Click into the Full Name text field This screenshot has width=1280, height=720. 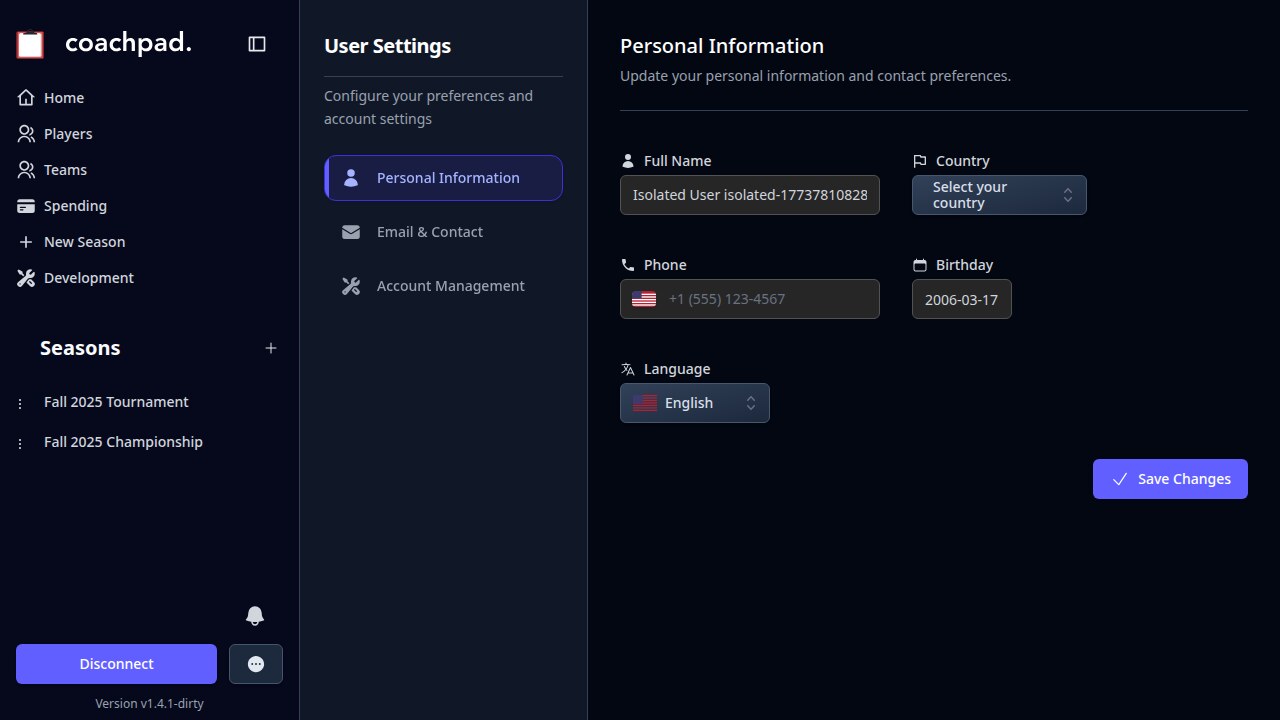[750, 195]
